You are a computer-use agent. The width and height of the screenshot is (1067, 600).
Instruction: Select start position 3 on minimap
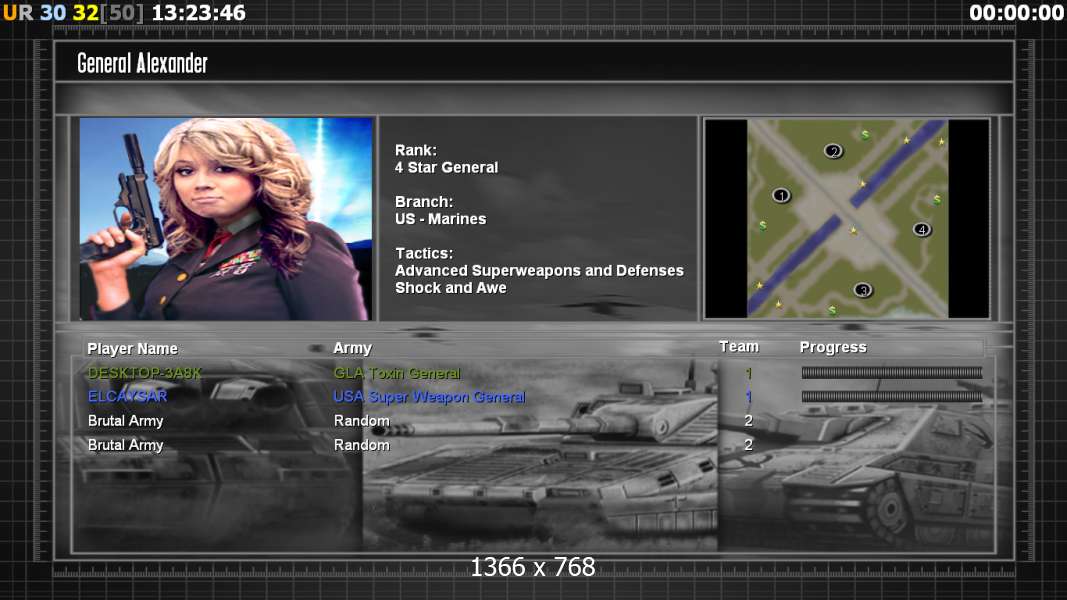pos(862,290)
